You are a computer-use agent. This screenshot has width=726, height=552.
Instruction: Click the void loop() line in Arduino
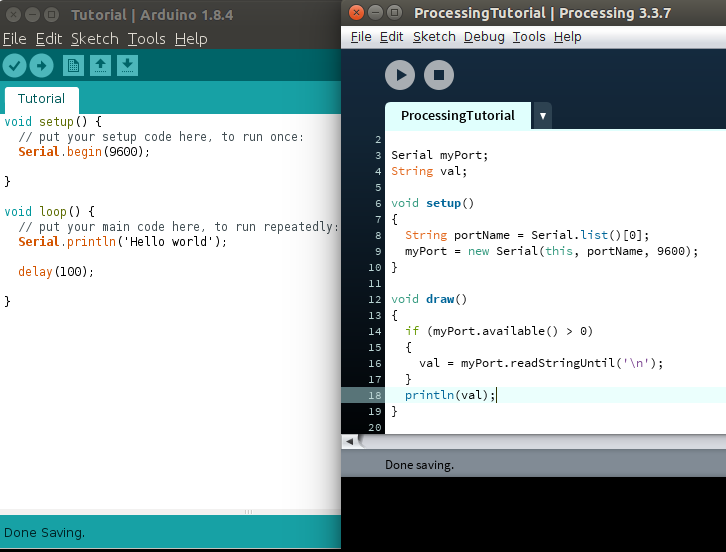pos(50,212)
